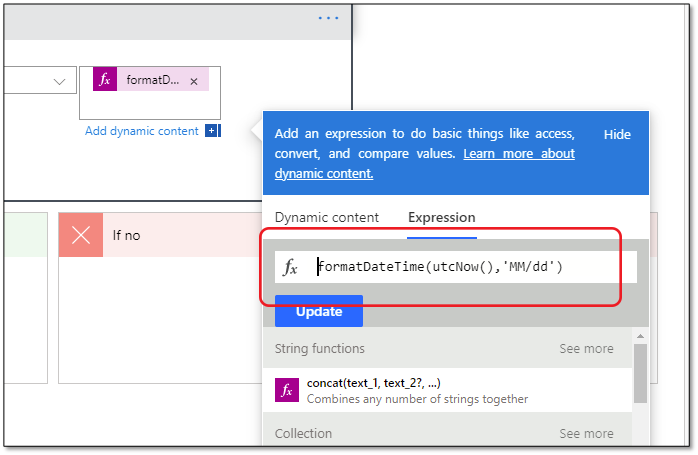698x455 pixels.
Task: Click the function list scrollbar thumb
Action: [x=640, y=373]
